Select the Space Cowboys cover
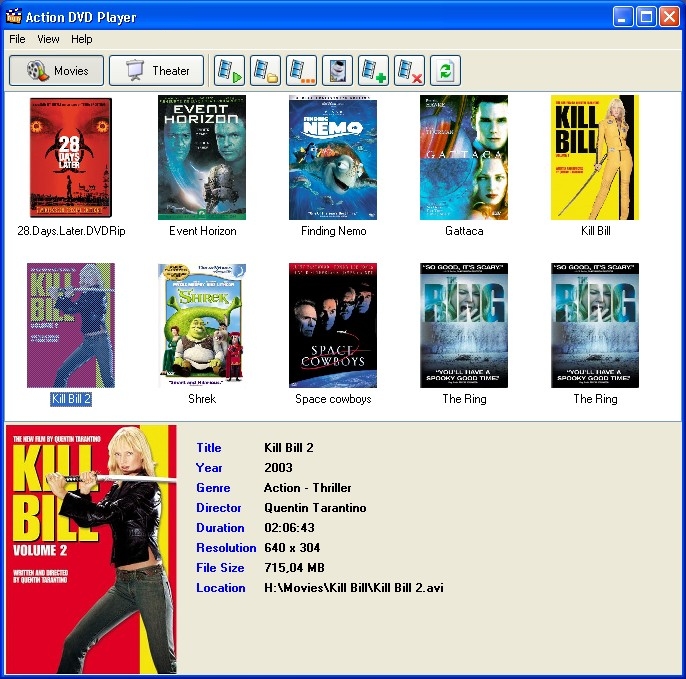 pyautogui.click(x=333, y=325)
